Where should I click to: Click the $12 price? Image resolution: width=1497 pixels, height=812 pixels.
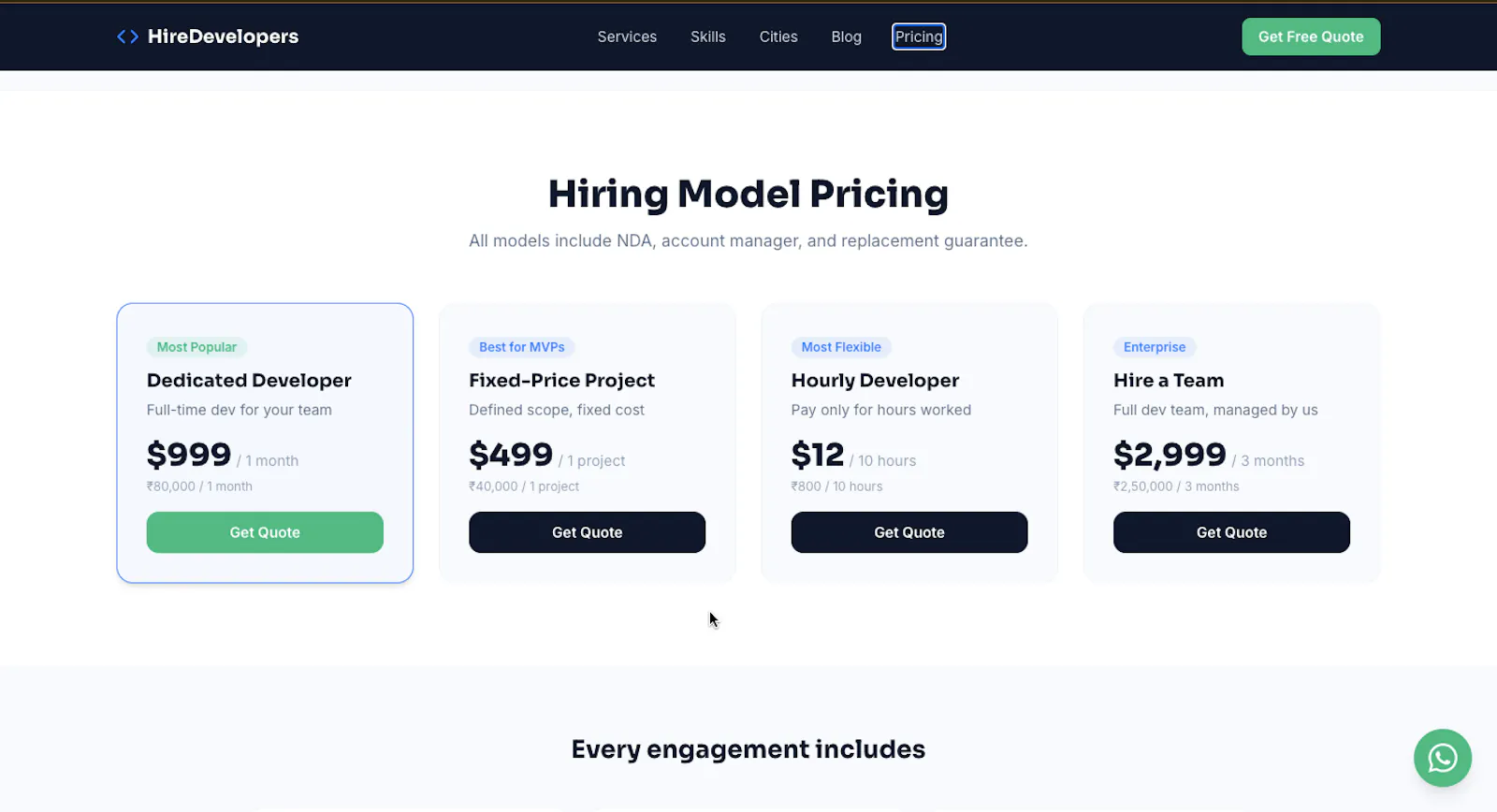818,455
